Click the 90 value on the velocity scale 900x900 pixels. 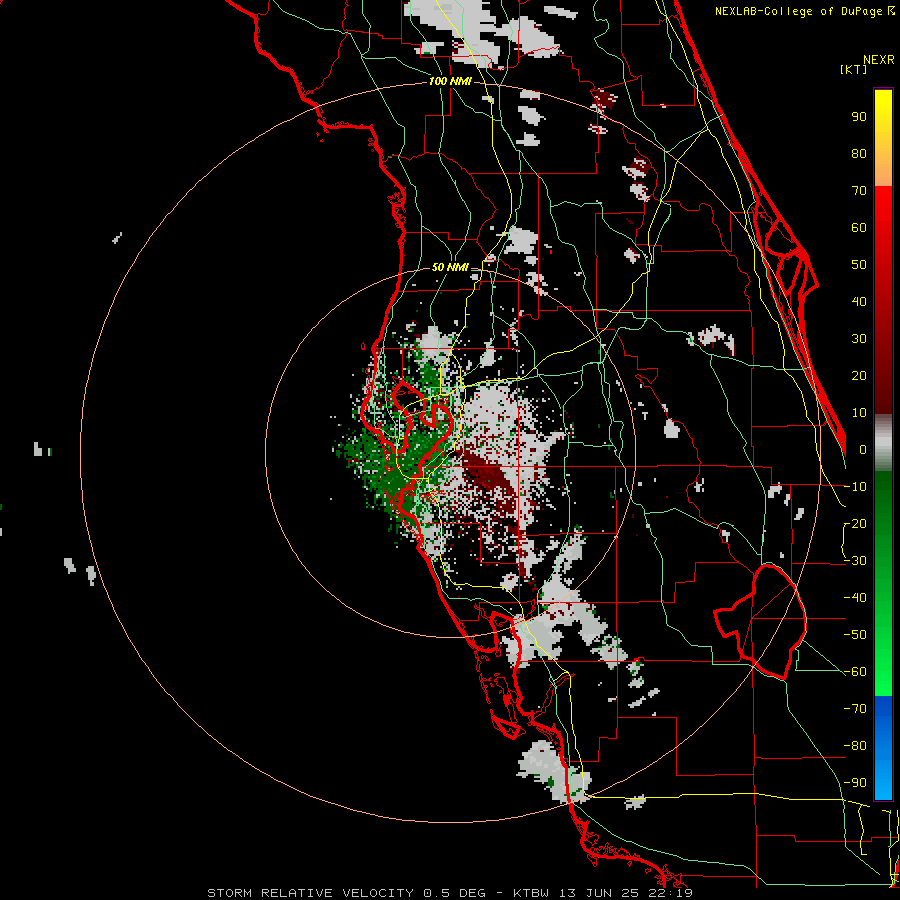(859, 117)
